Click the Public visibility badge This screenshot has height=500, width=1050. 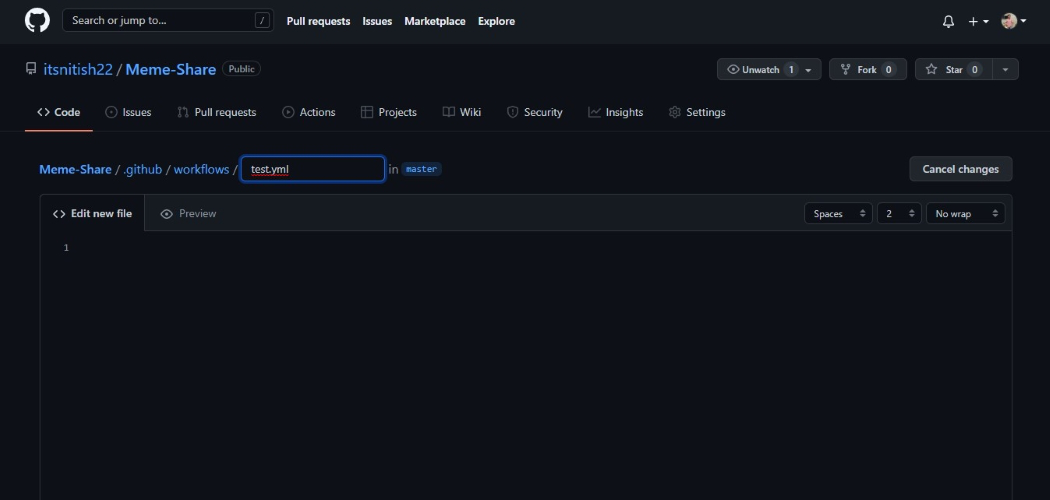[x=241, y=69]
